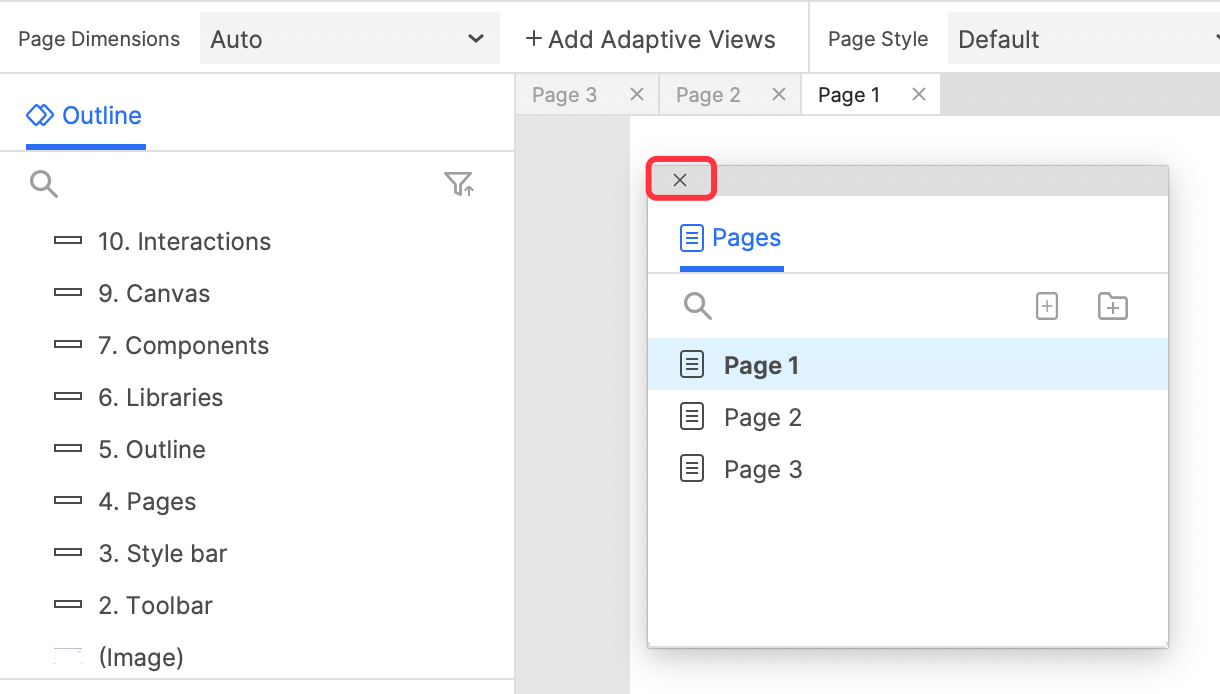Open the Outline sort and filter icon
The height and width of the screenshot is (694, 1220).
click(x=459, y=184)
